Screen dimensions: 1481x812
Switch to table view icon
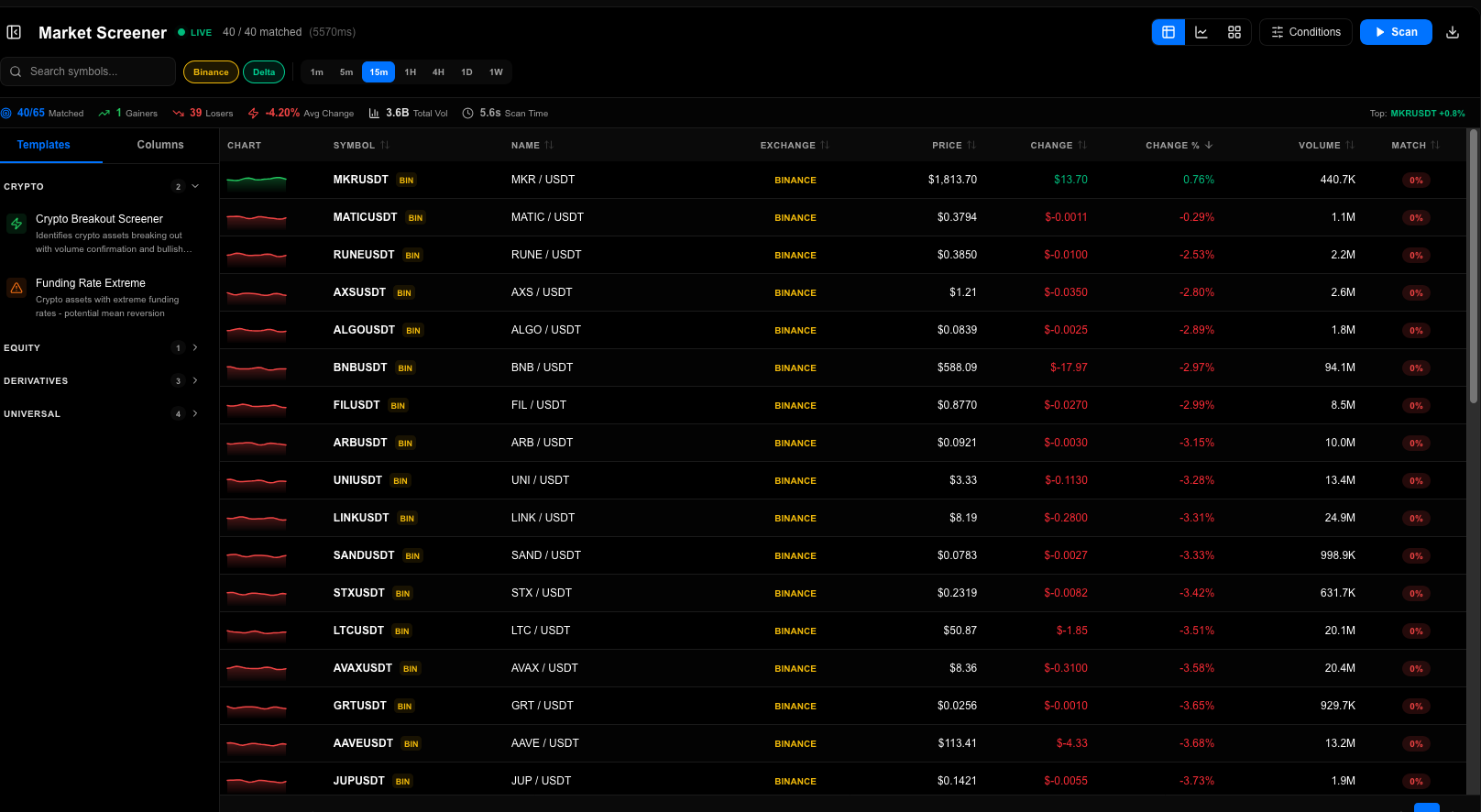(1168, 32)
